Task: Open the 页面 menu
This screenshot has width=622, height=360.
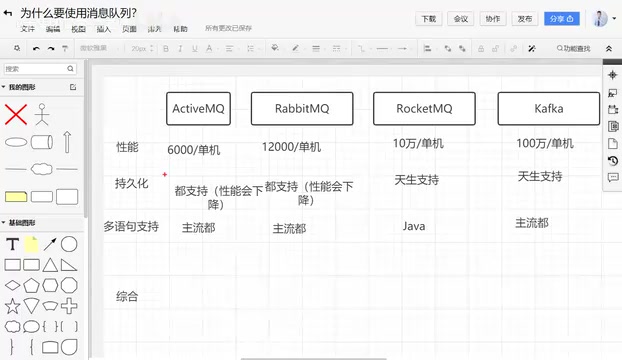Action: 129,29
